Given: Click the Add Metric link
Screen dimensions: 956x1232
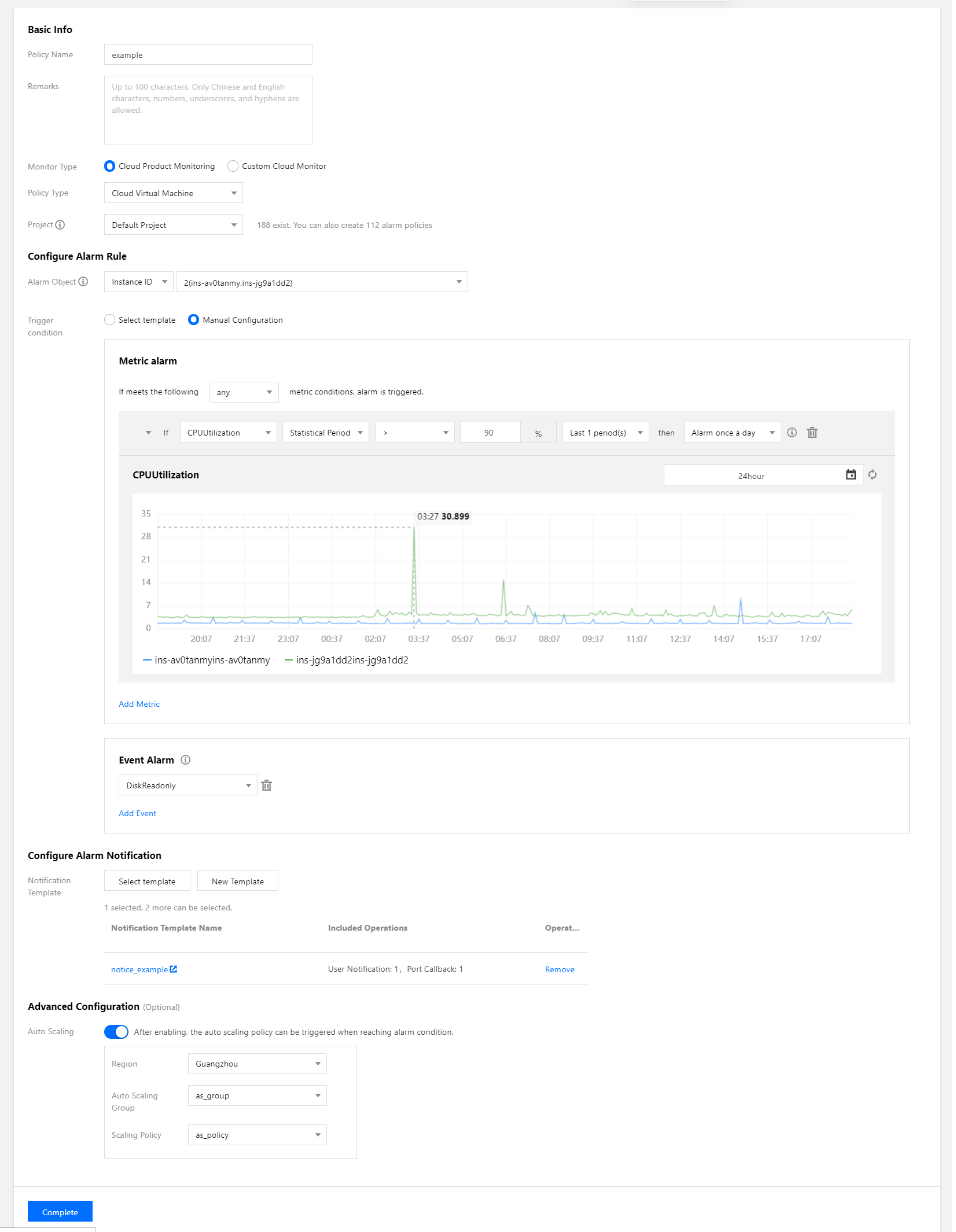Looking at the screenshot, I should pos(139,704).
